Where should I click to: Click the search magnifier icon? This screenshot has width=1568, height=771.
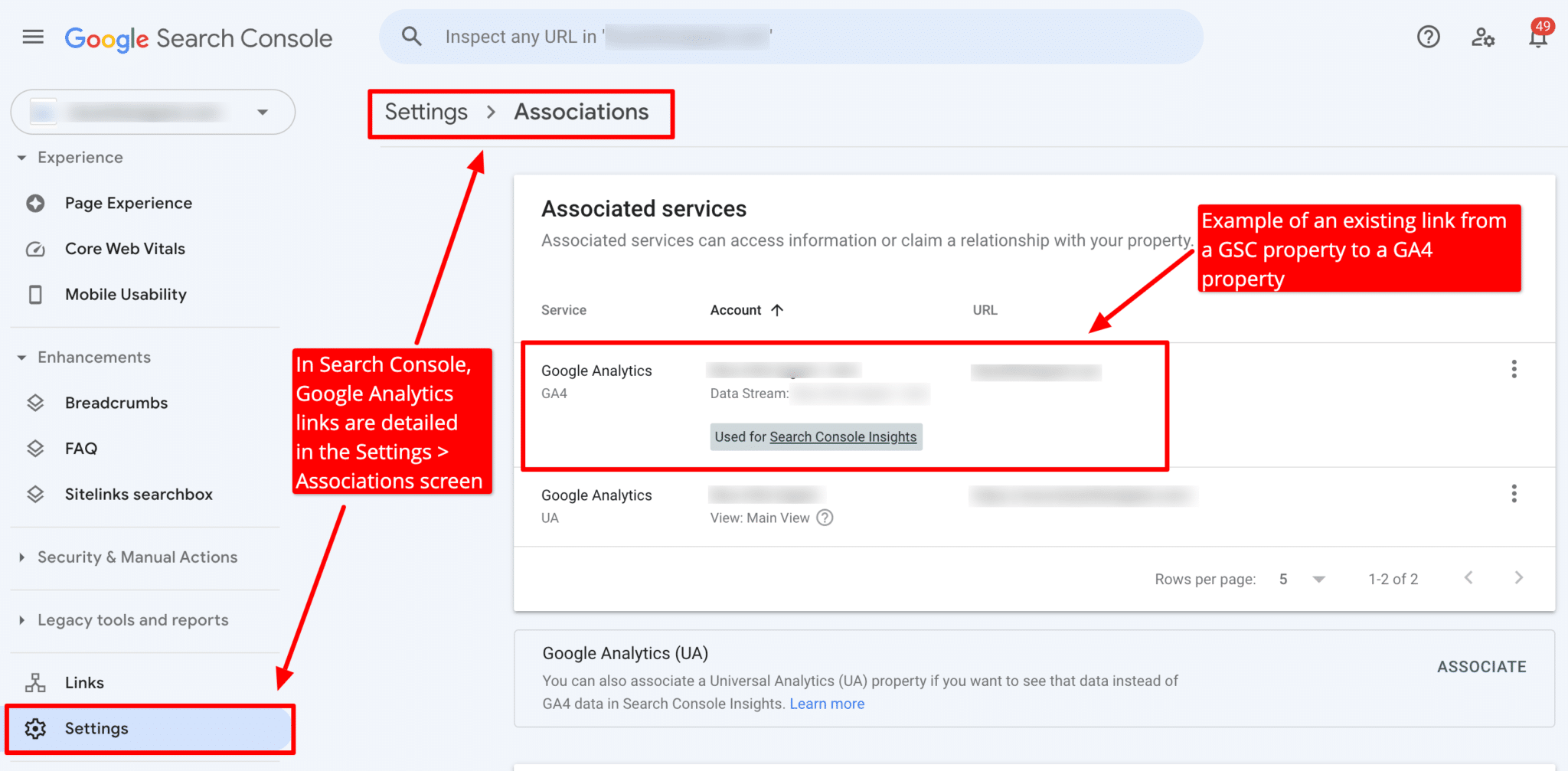click(412, 36)
